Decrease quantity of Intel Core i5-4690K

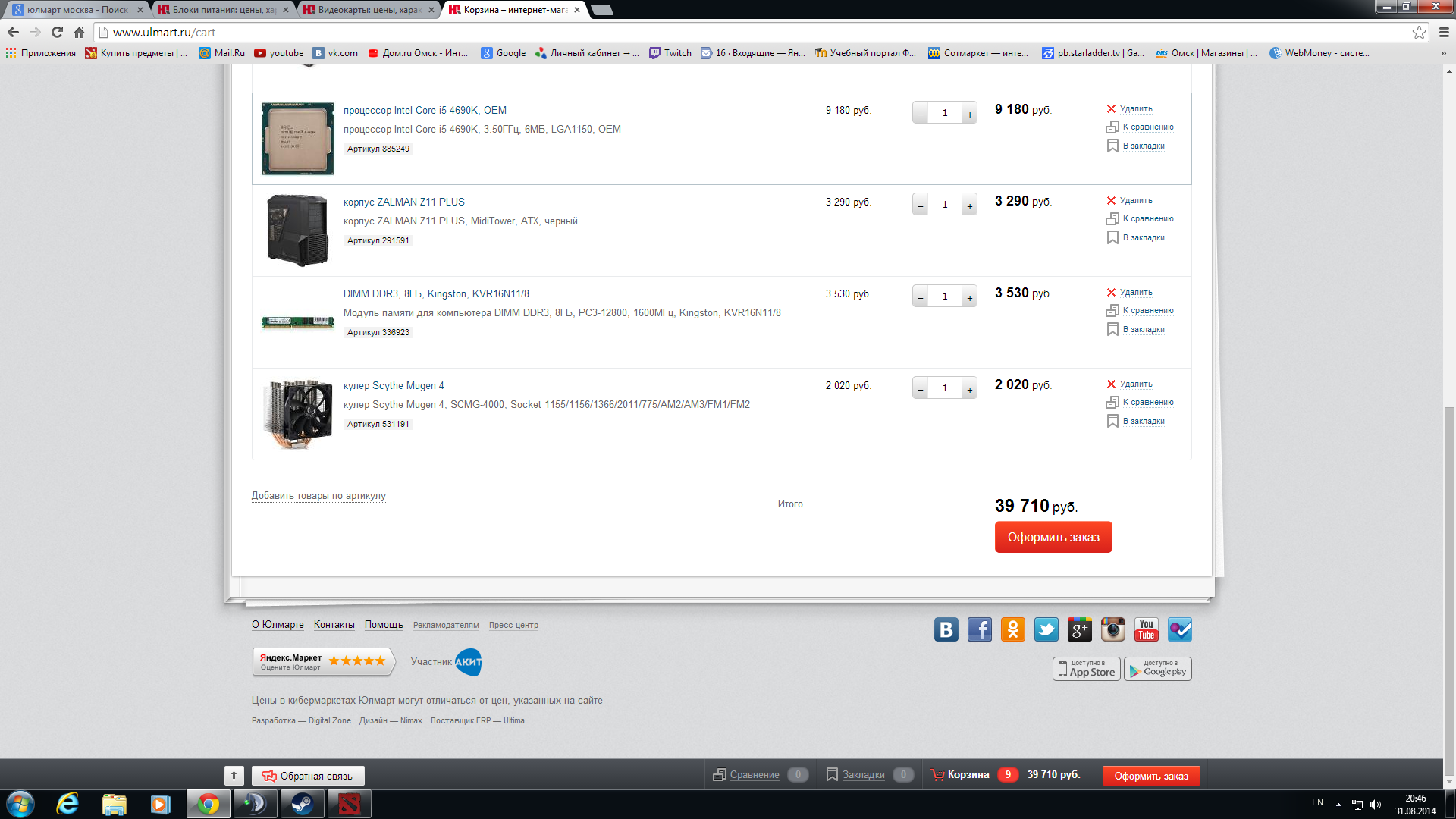click(x=921, y=114)
